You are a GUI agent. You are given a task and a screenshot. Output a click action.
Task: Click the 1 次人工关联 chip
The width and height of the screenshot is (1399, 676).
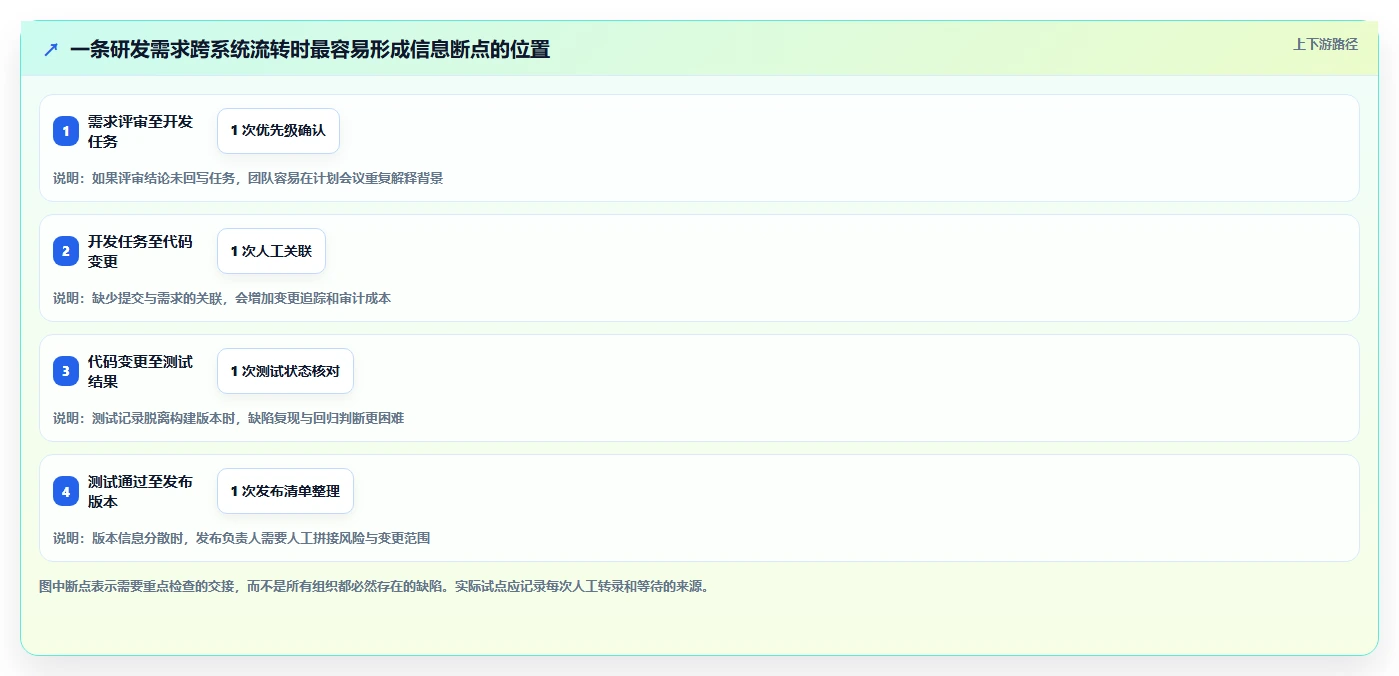pyautogui.click(x=271, y=251)
